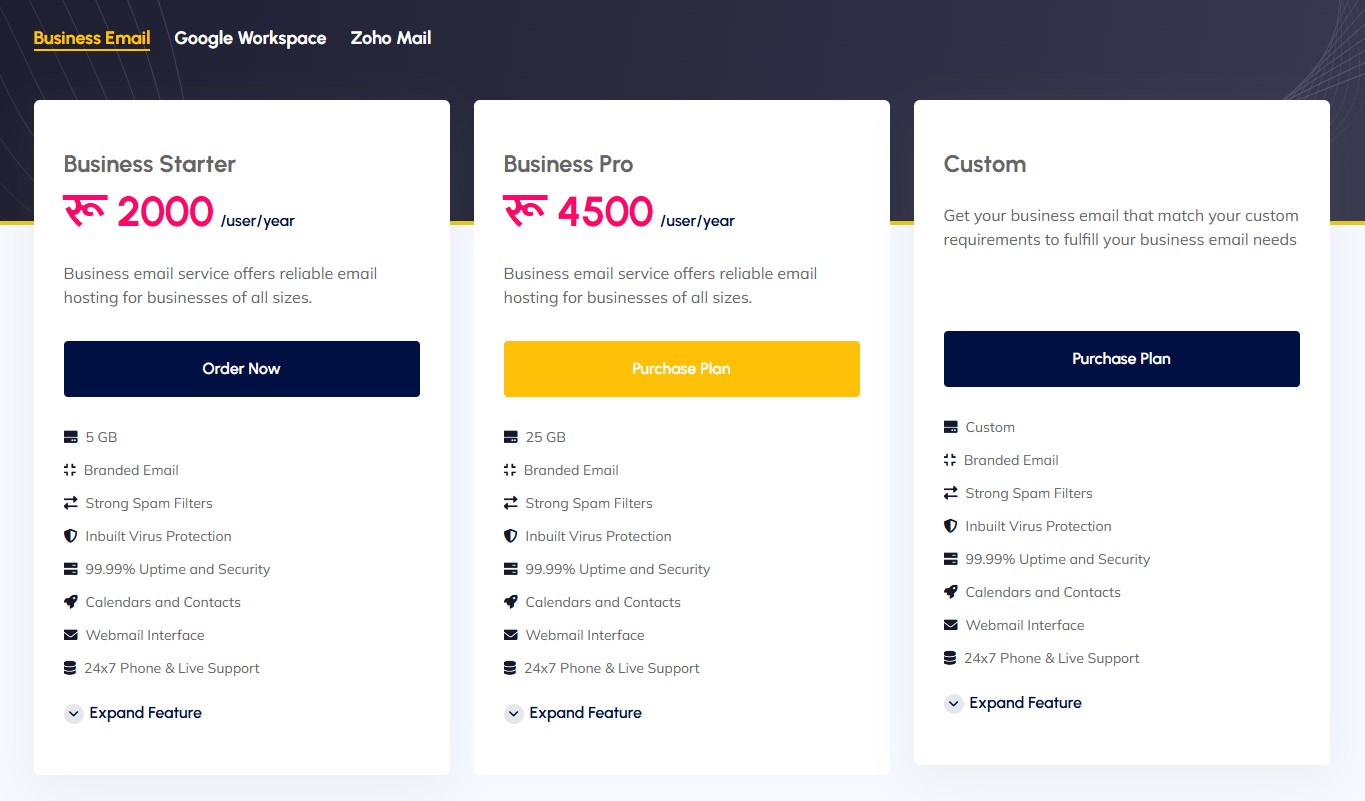This screenshot has width=1365, height=801.
Task: Select the Branded Email icon under Business Starter
Action: click(70, 470)
